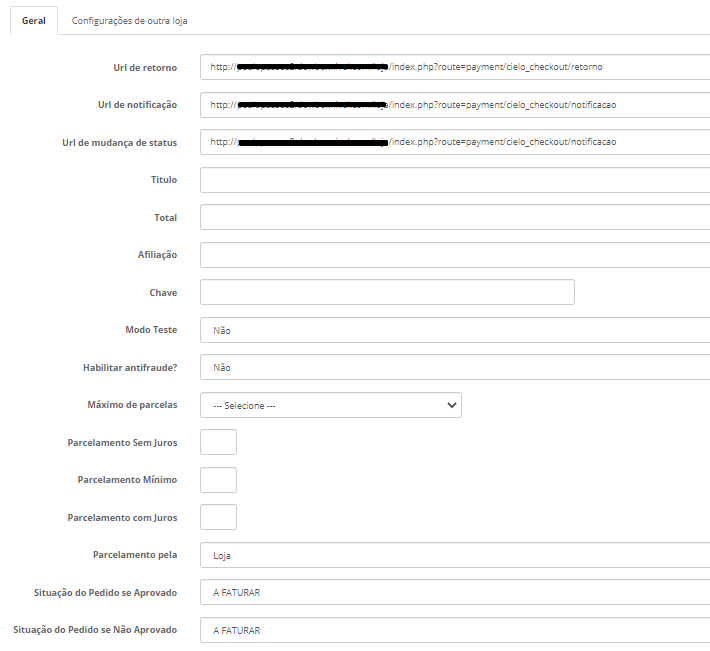710x651 pixels.
Task: Click the Parcelamento Sem Juros box
Action: click(218, 442)
